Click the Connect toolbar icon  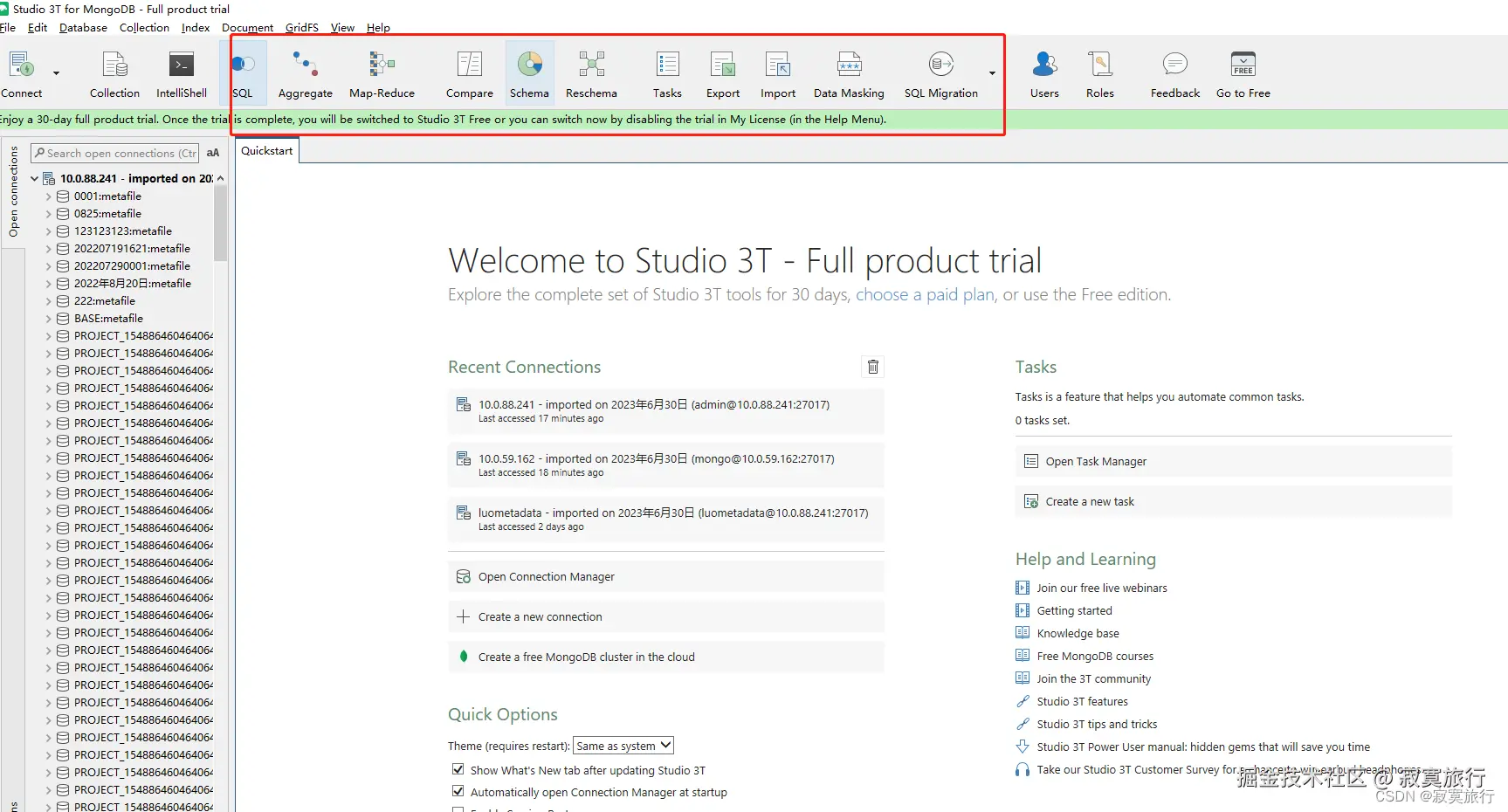(21, 73)
